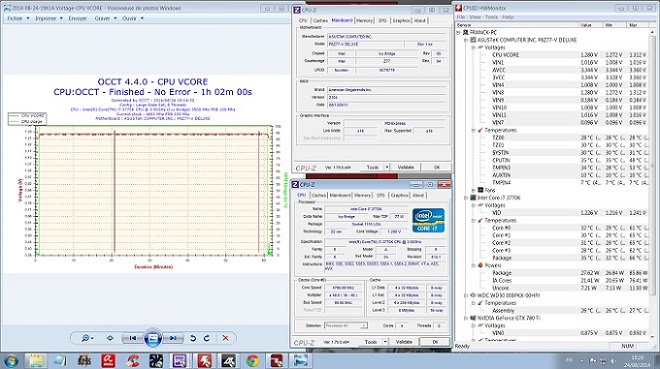Switch to SPD tab in upper CPU-Z
Viewport: 660px width, 369px height.
382,20
